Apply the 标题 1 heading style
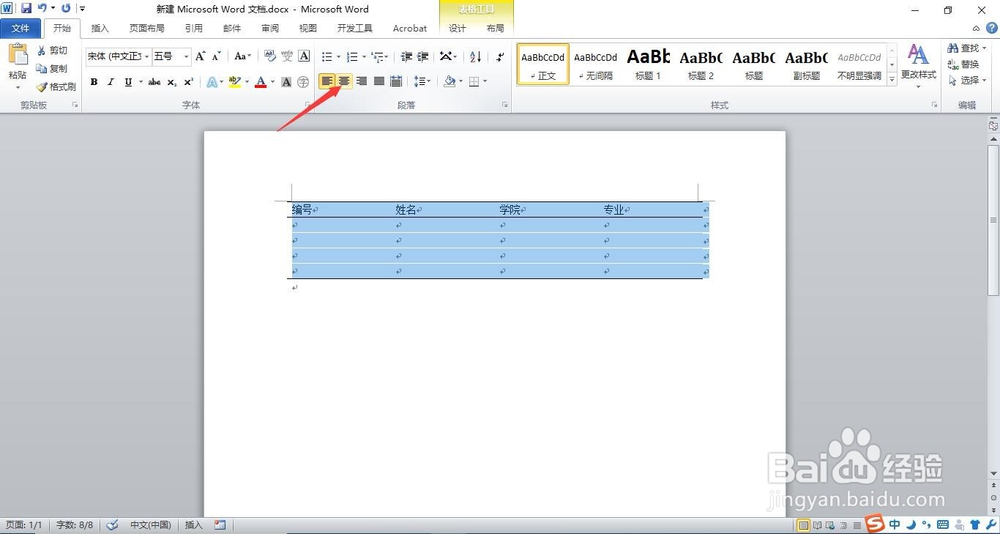Viewport: 1000px width, 534px height. pos(648,64)
